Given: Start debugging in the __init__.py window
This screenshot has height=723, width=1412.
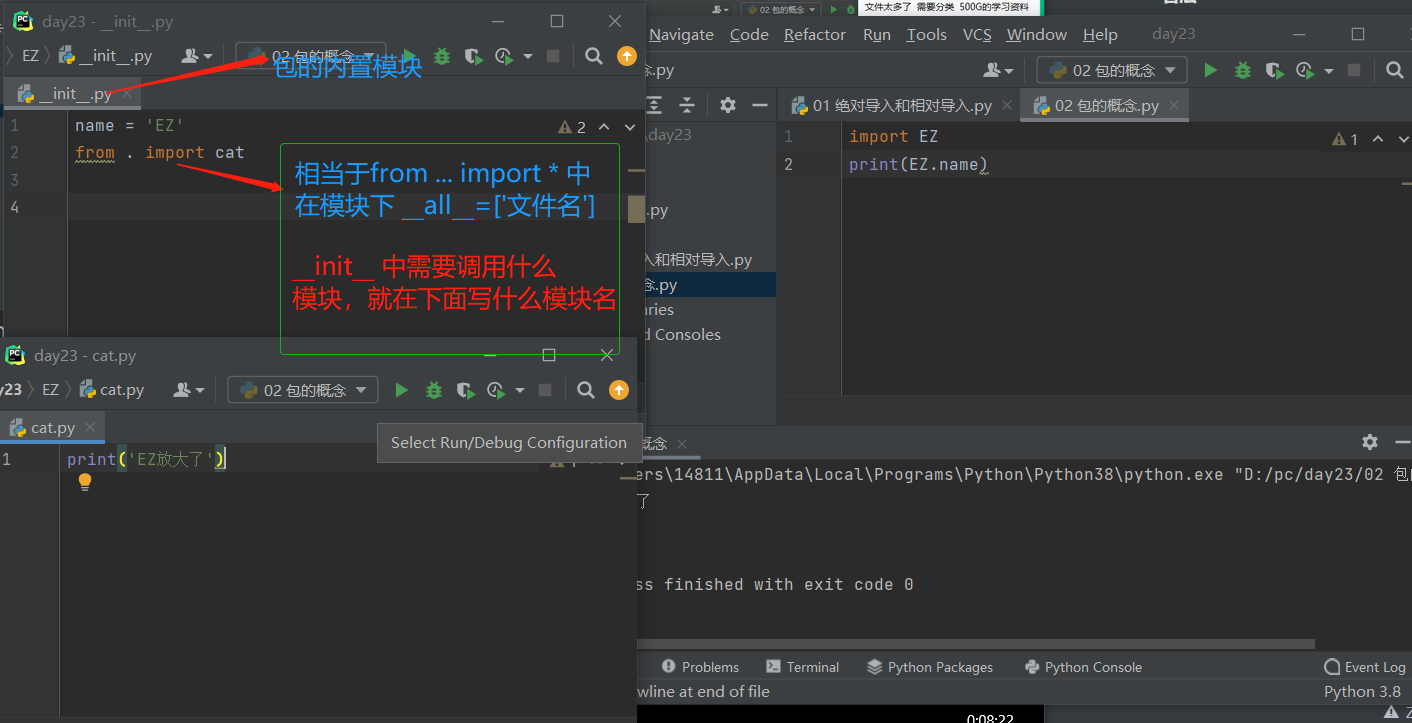Looking at the screenshot, I should tap(440, 56).
